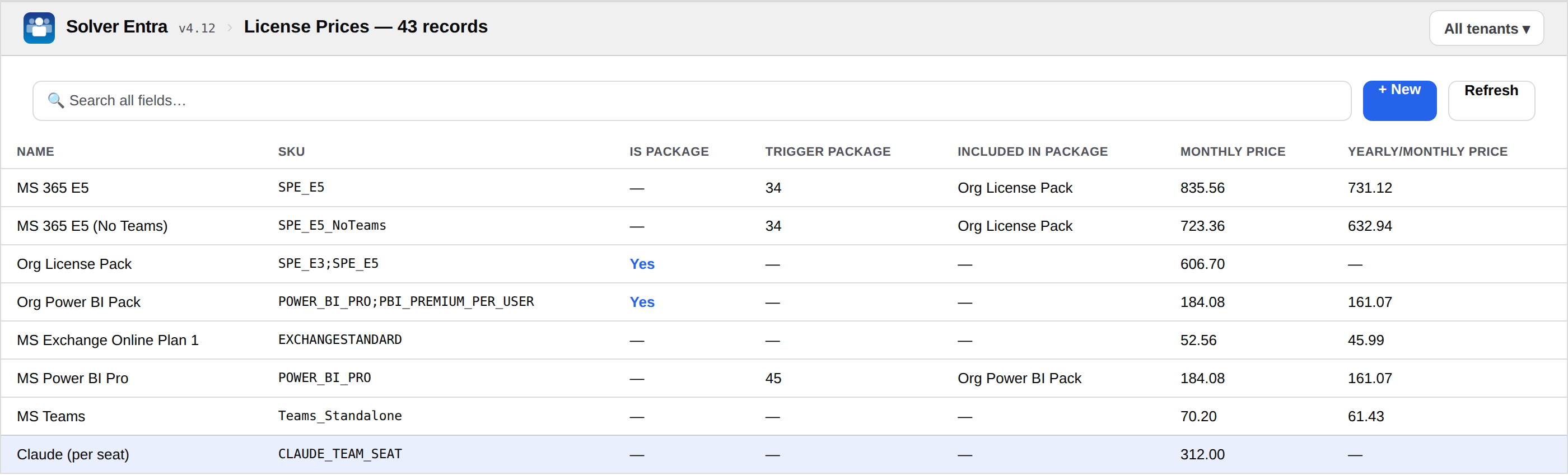Click the EXCHANGESTANDARD SKU cell
The image size is (1568, 475).
(x=340, y=340)
